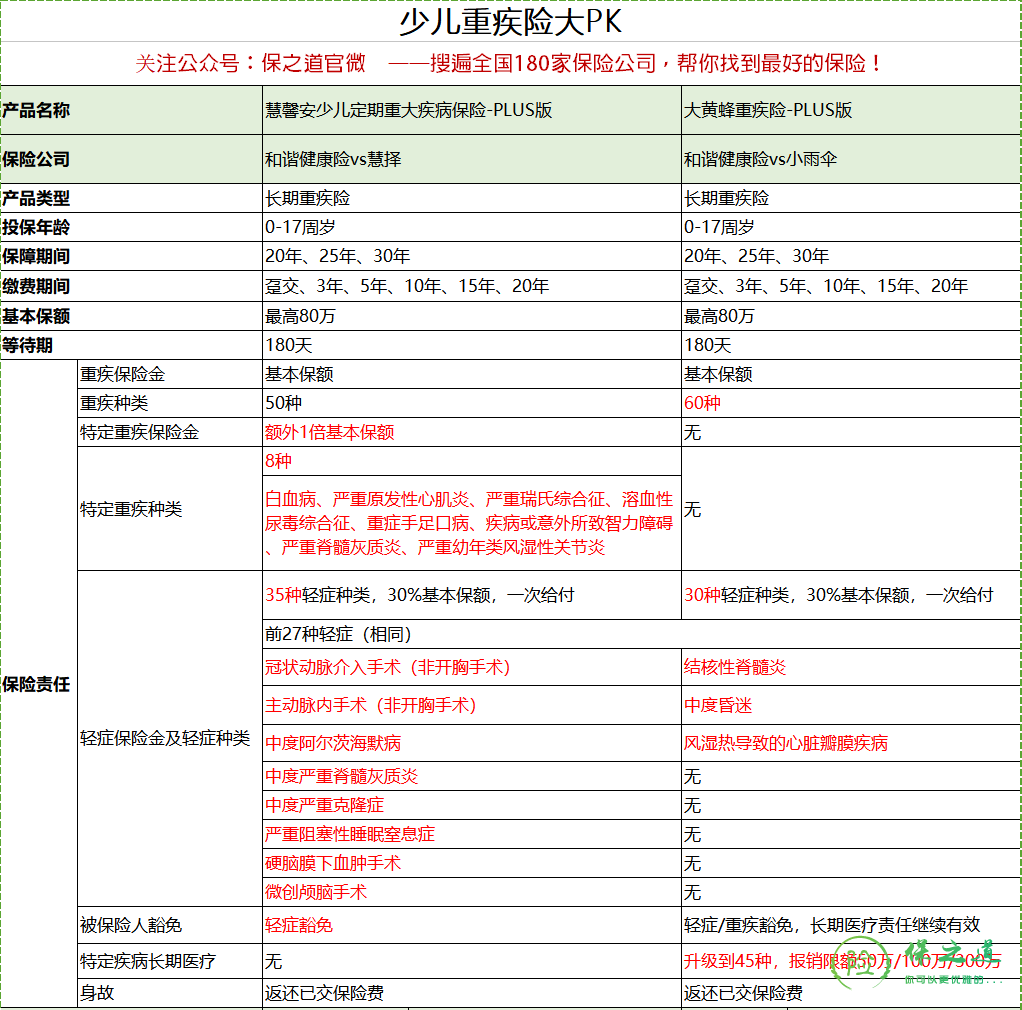Click the "身故" label cell

pos(169,993)
